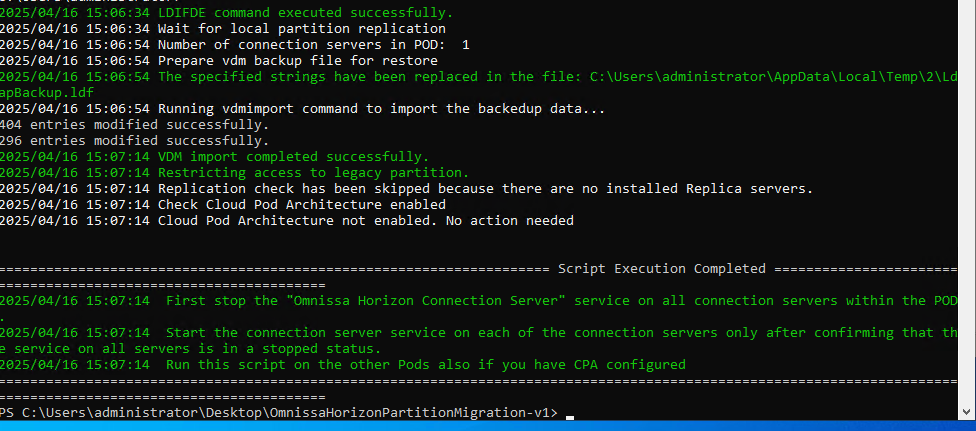Click 'Start the connection server service' line
This screenshot has height=431, width=976.
point(479,333)
